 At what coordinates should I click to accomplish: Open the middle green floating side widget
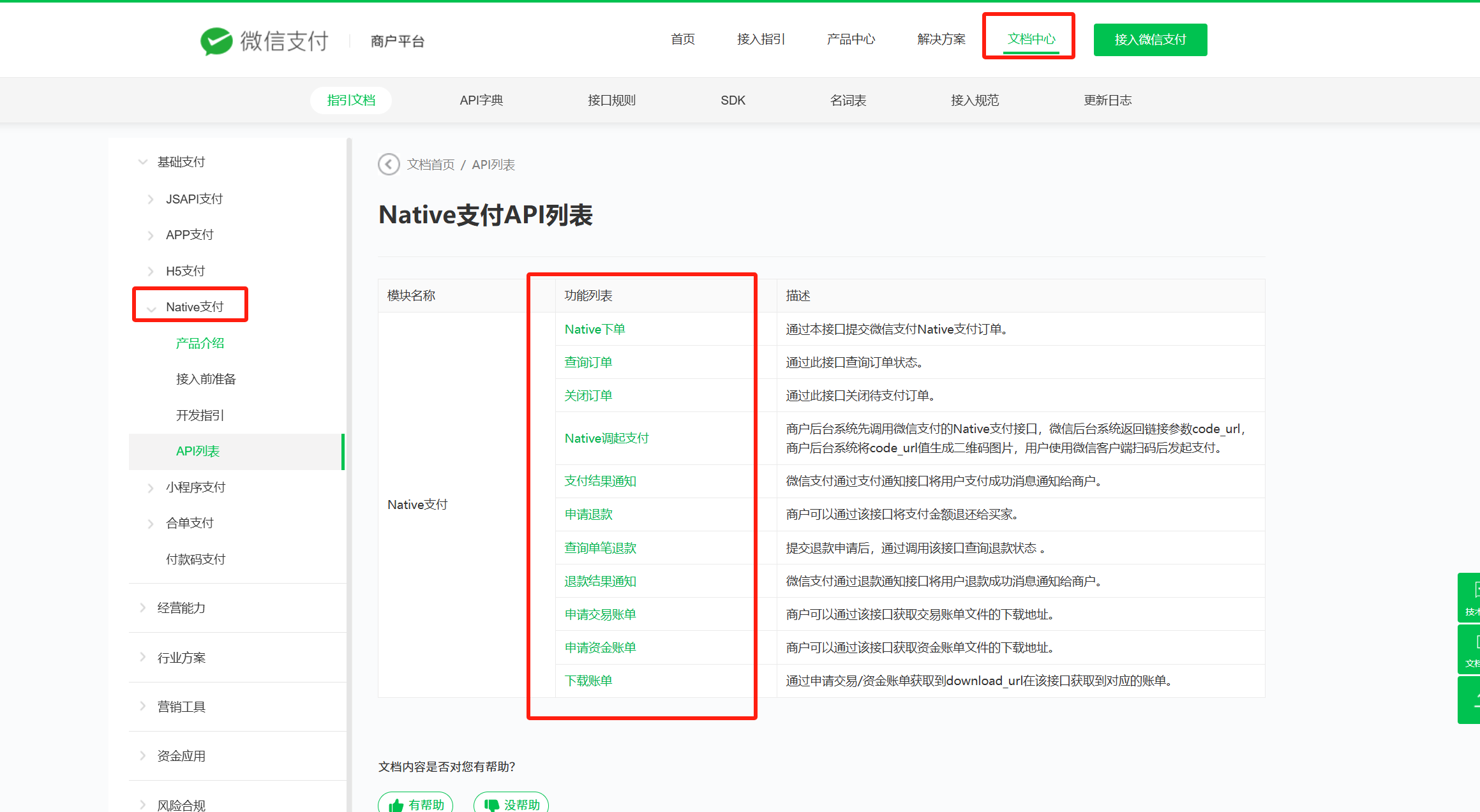[x=1470, y=649]
